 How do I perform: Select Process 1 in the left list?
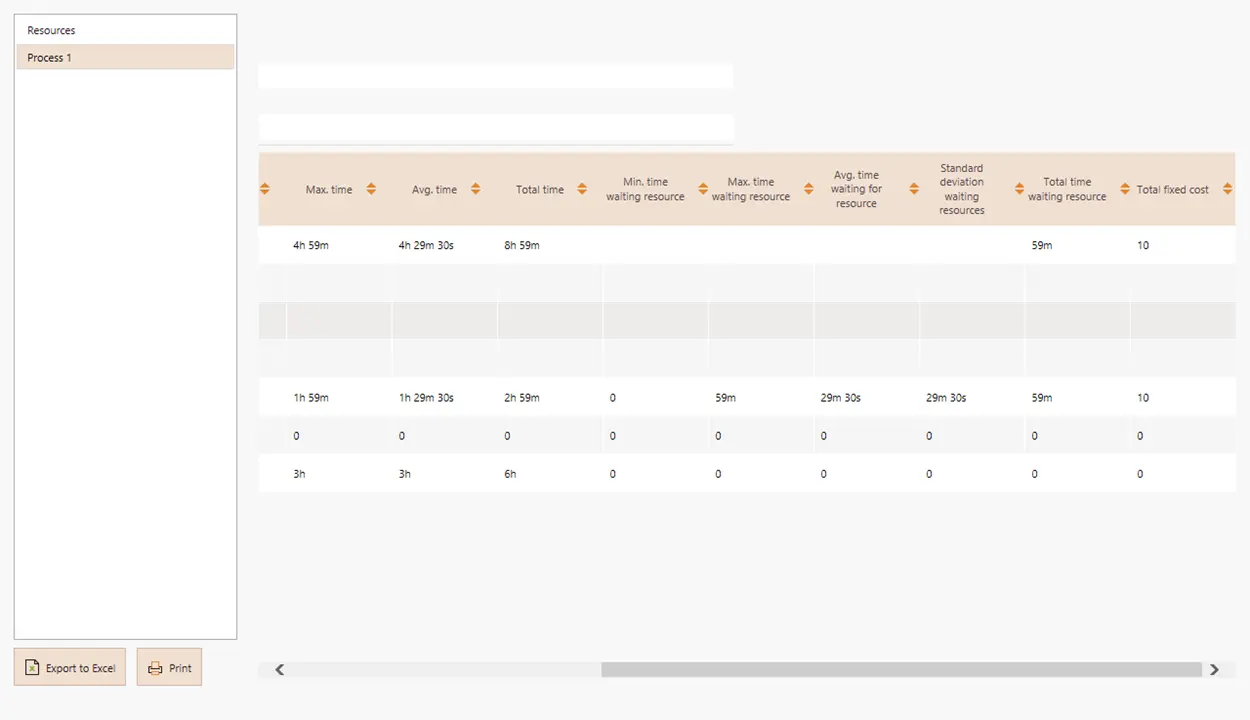tap(125, 58)
